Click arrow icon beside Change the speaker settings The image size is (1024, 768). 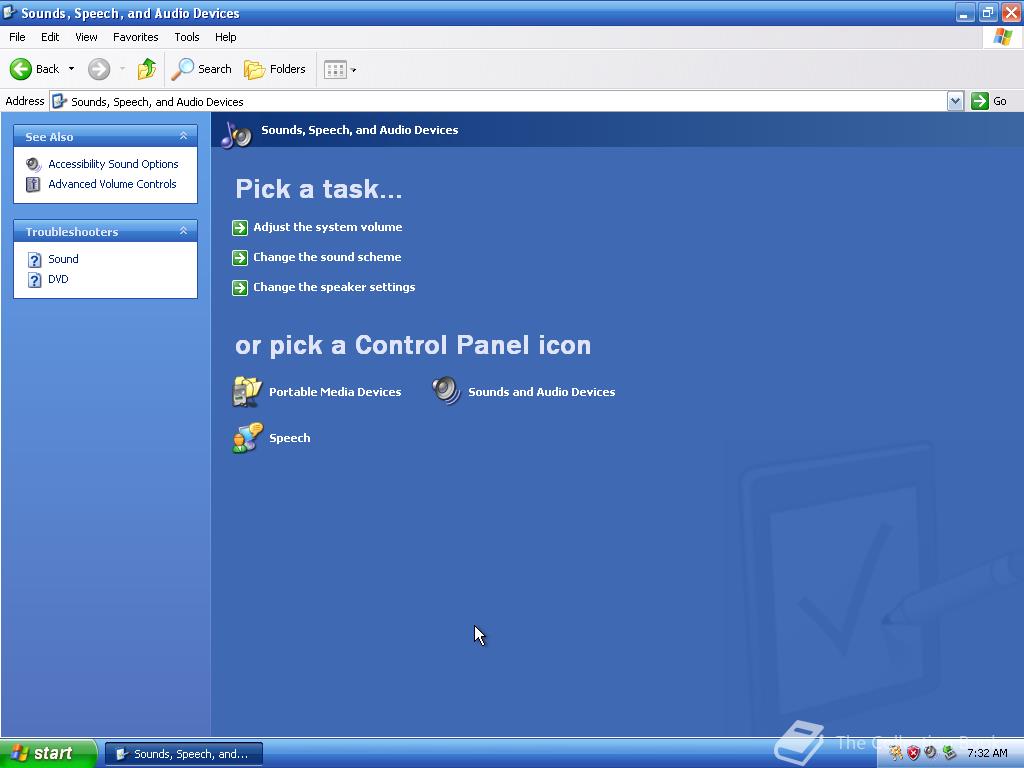240,287
